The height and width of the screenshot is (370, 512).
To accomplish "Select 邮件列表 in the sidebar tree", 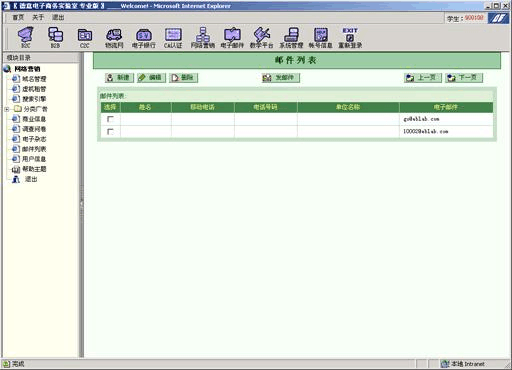I will [34, 149].
